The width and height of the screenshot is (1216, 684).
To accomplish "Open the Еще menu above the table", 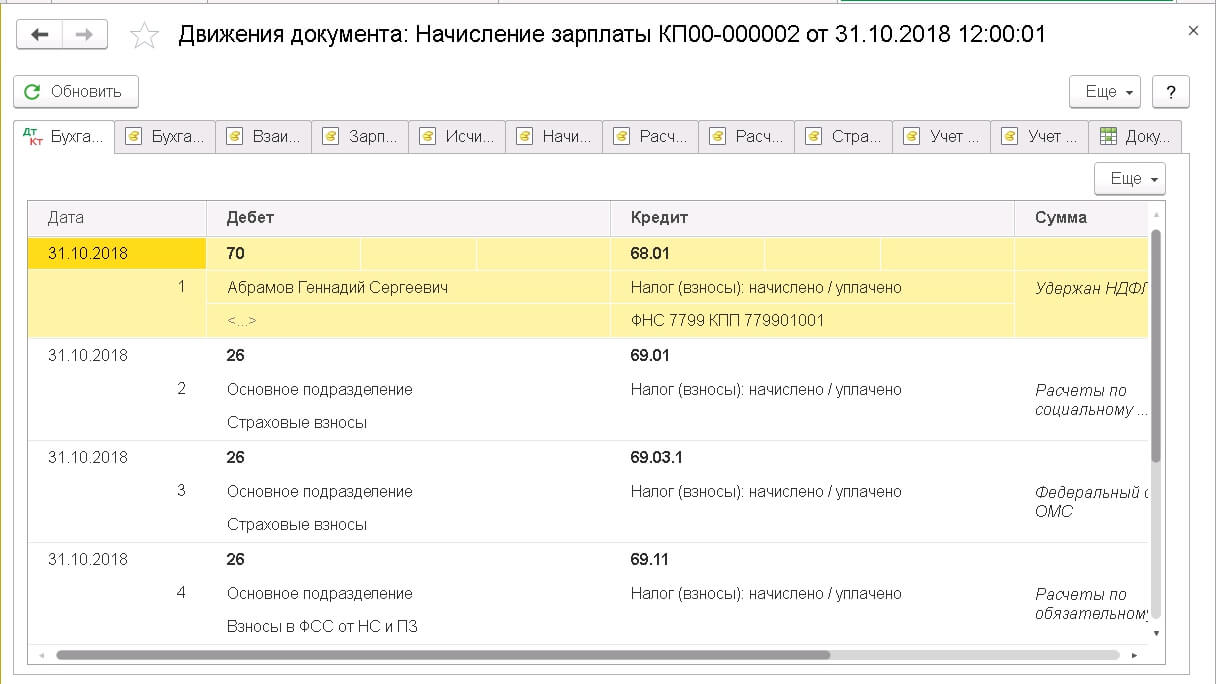I will (1130, 178).
